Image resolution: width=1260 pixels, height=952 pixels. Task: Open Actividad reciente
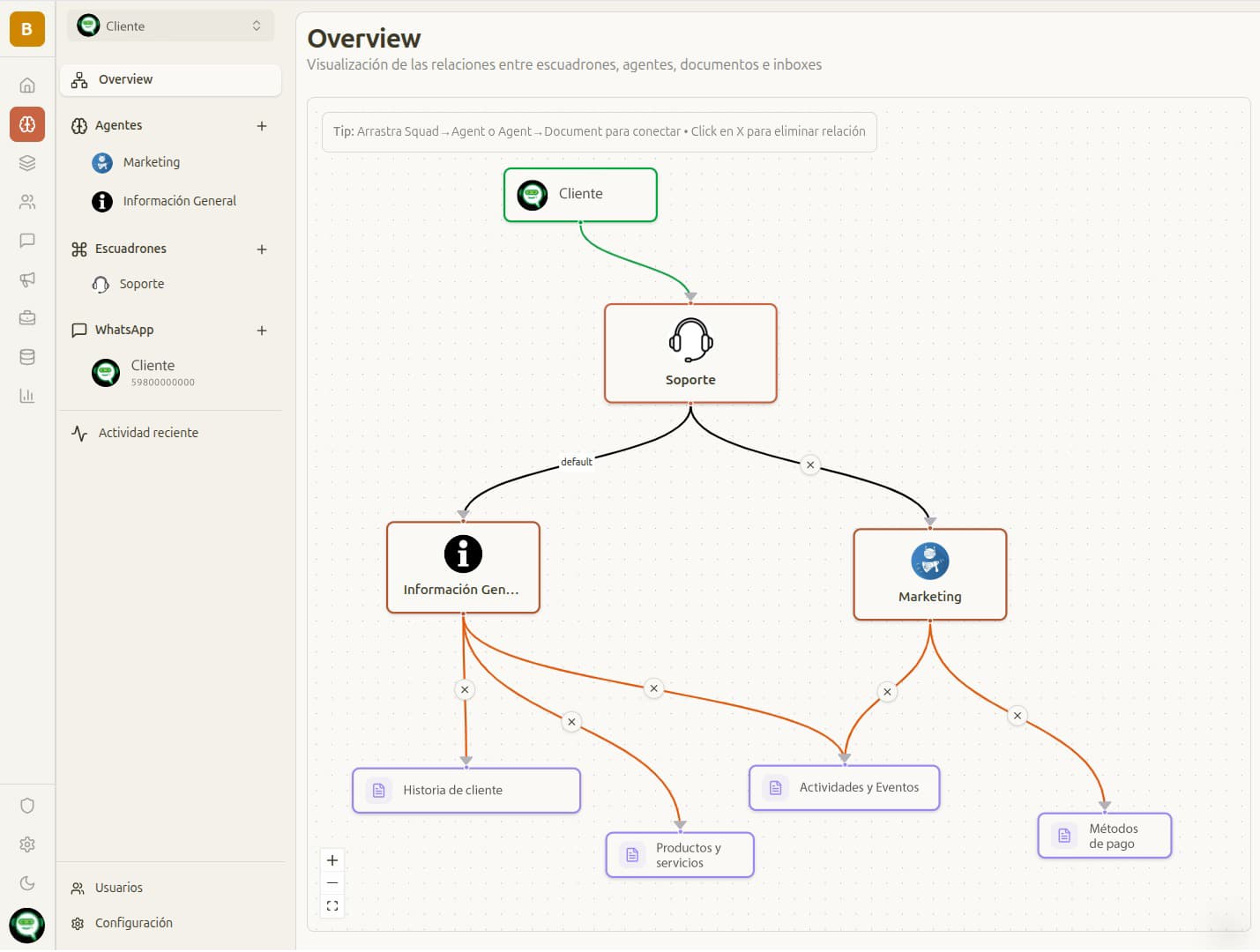pyautogui.click(x=146, y=433)
